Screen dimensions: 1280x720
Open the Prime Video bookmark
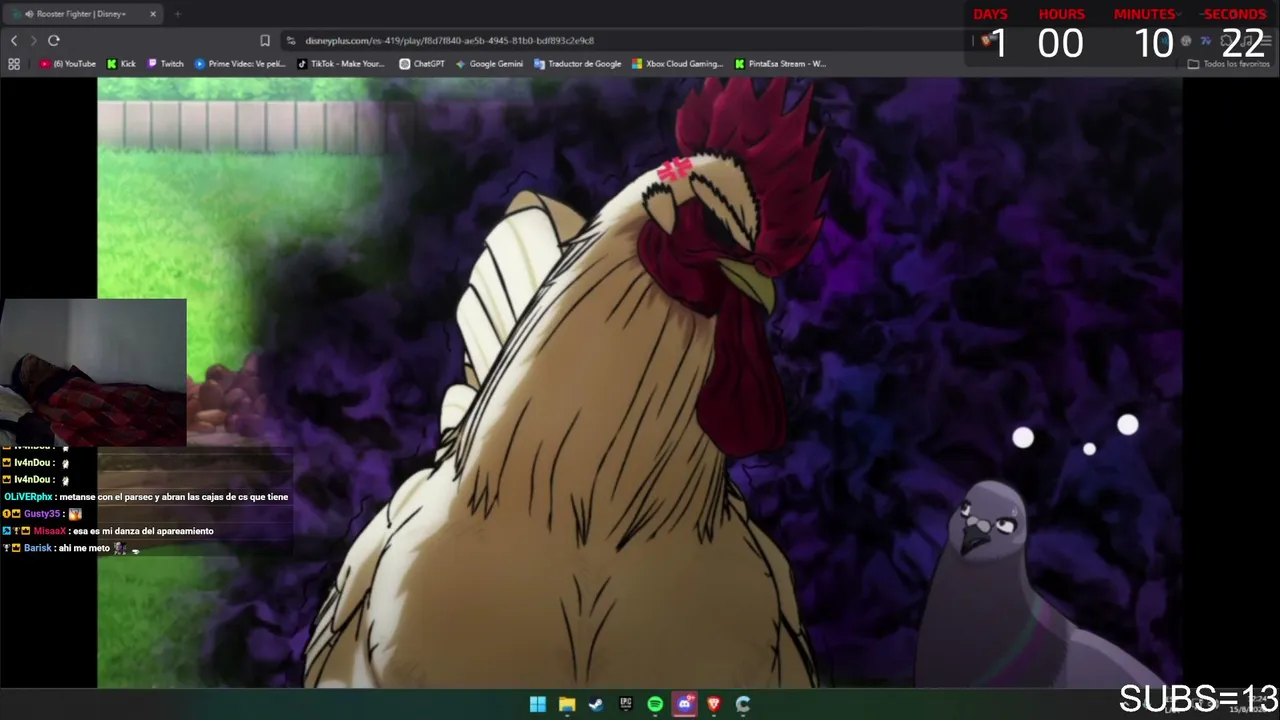click(x=240, y=64)
